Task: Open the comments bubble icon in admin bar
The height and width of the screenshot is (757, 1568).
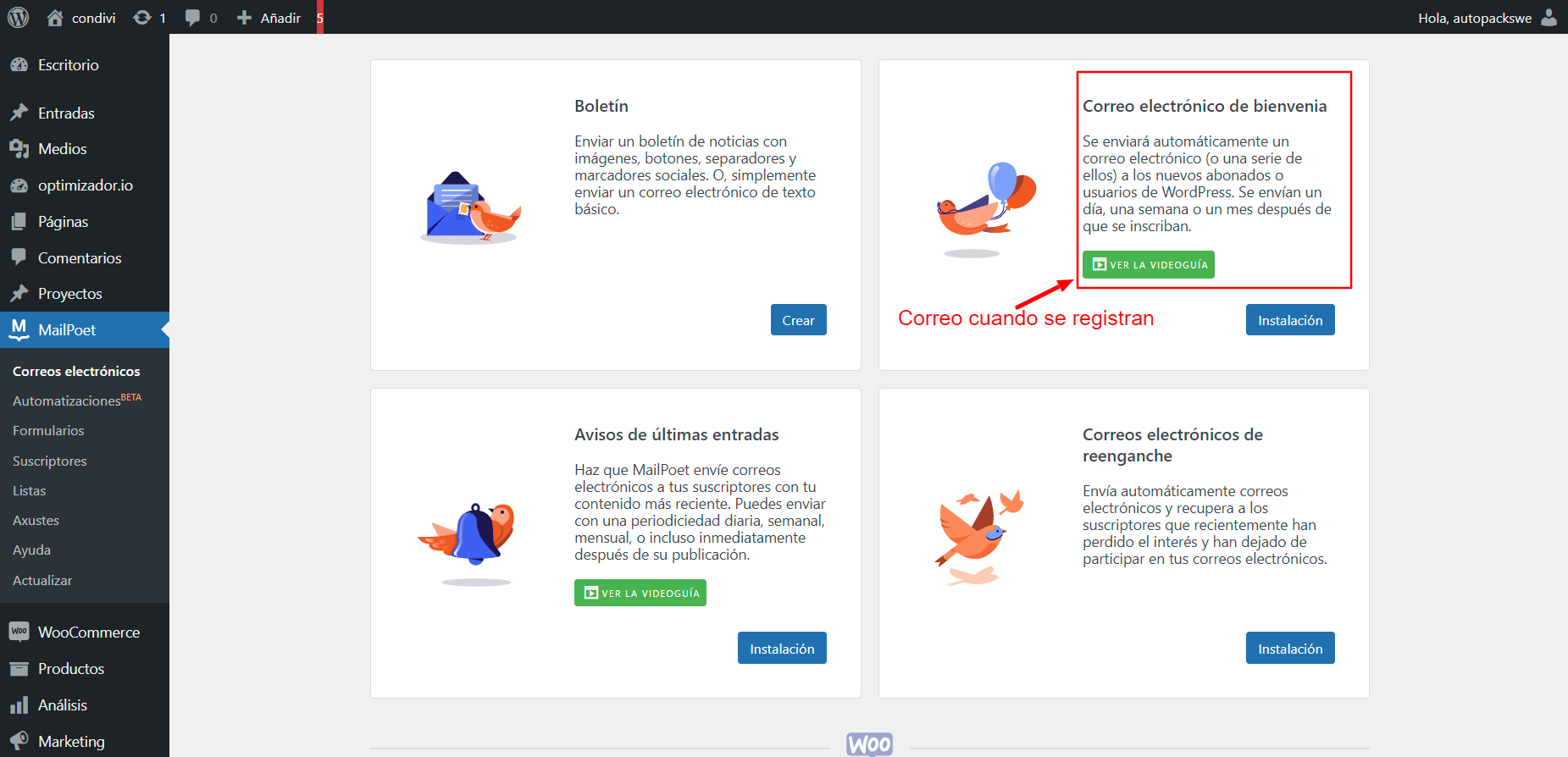Action: tap(192, 18)
